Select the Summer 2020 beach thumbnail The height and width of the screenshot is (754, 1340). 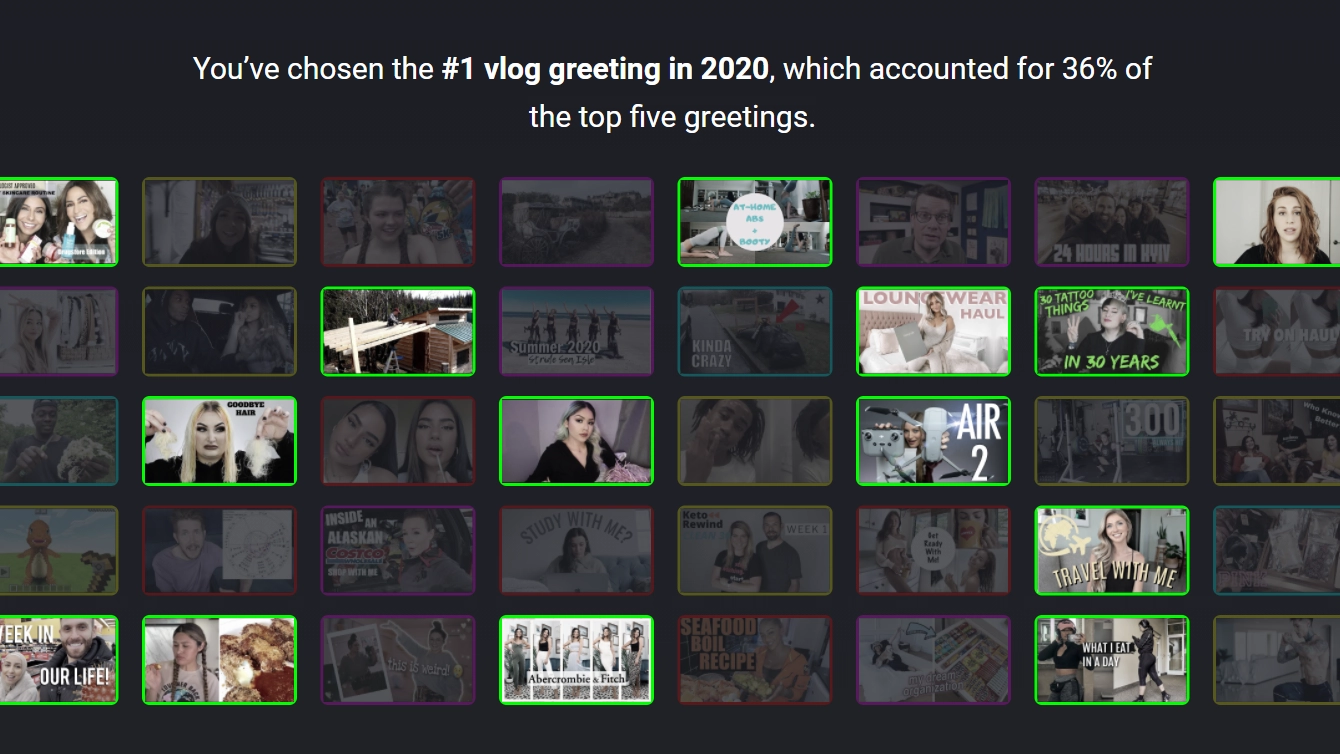[576, 332]
